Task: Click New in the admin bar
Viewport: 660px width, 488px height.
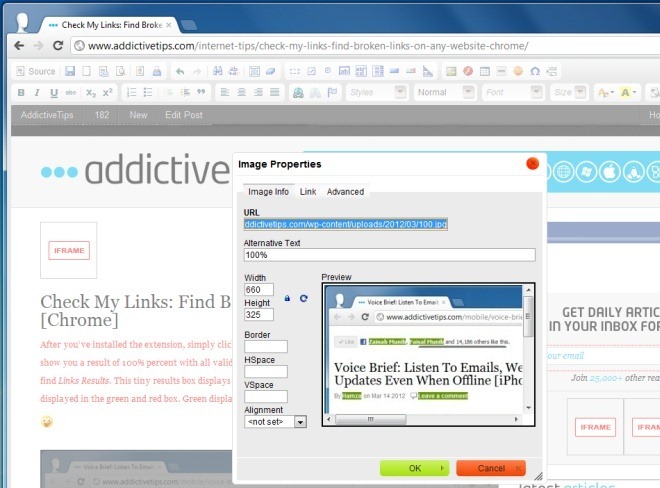Action: click(138, 115)
